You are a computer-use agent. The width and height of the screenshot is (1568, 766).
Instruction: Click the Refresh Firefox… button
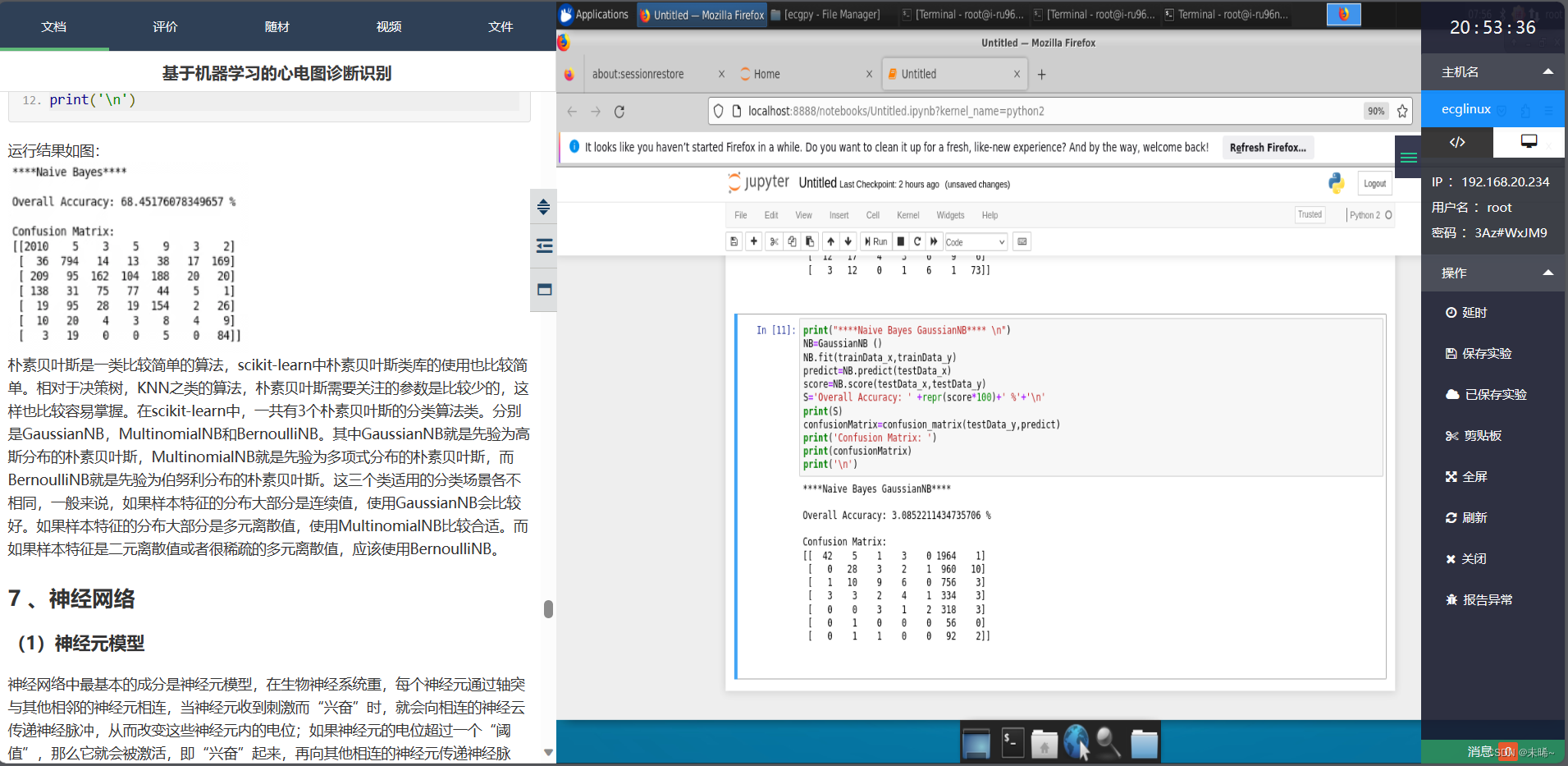click(1268, 148)
